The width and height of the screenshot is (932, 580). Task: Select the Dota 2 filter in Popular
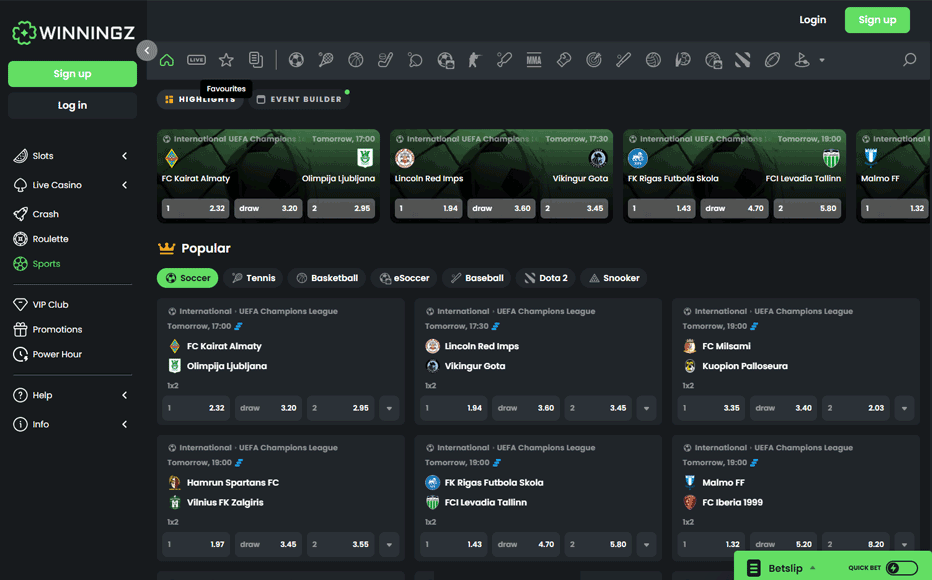click(x=546, y=278)
